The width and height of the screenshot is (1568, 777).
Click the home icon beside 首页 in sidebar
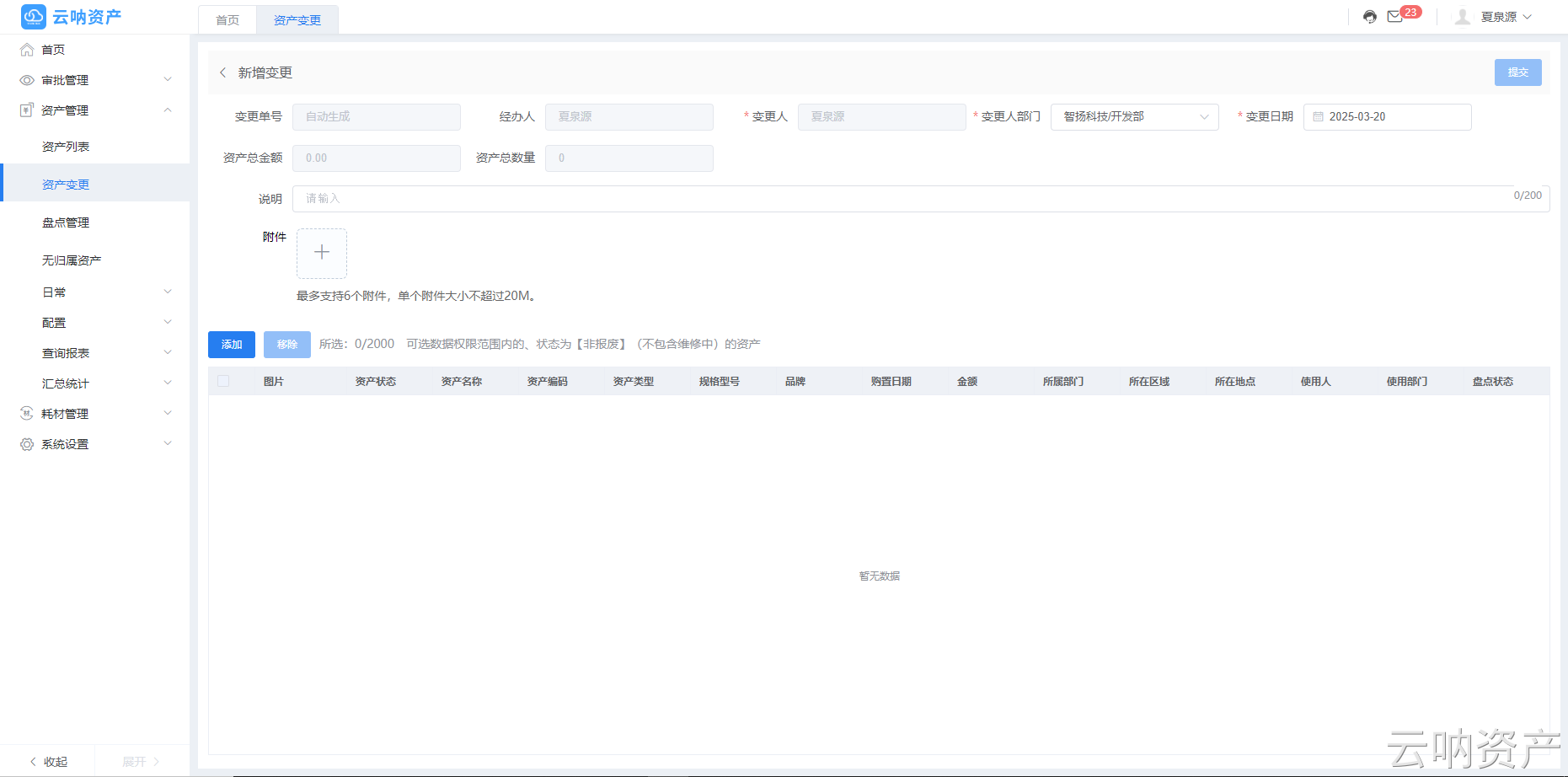27,50
